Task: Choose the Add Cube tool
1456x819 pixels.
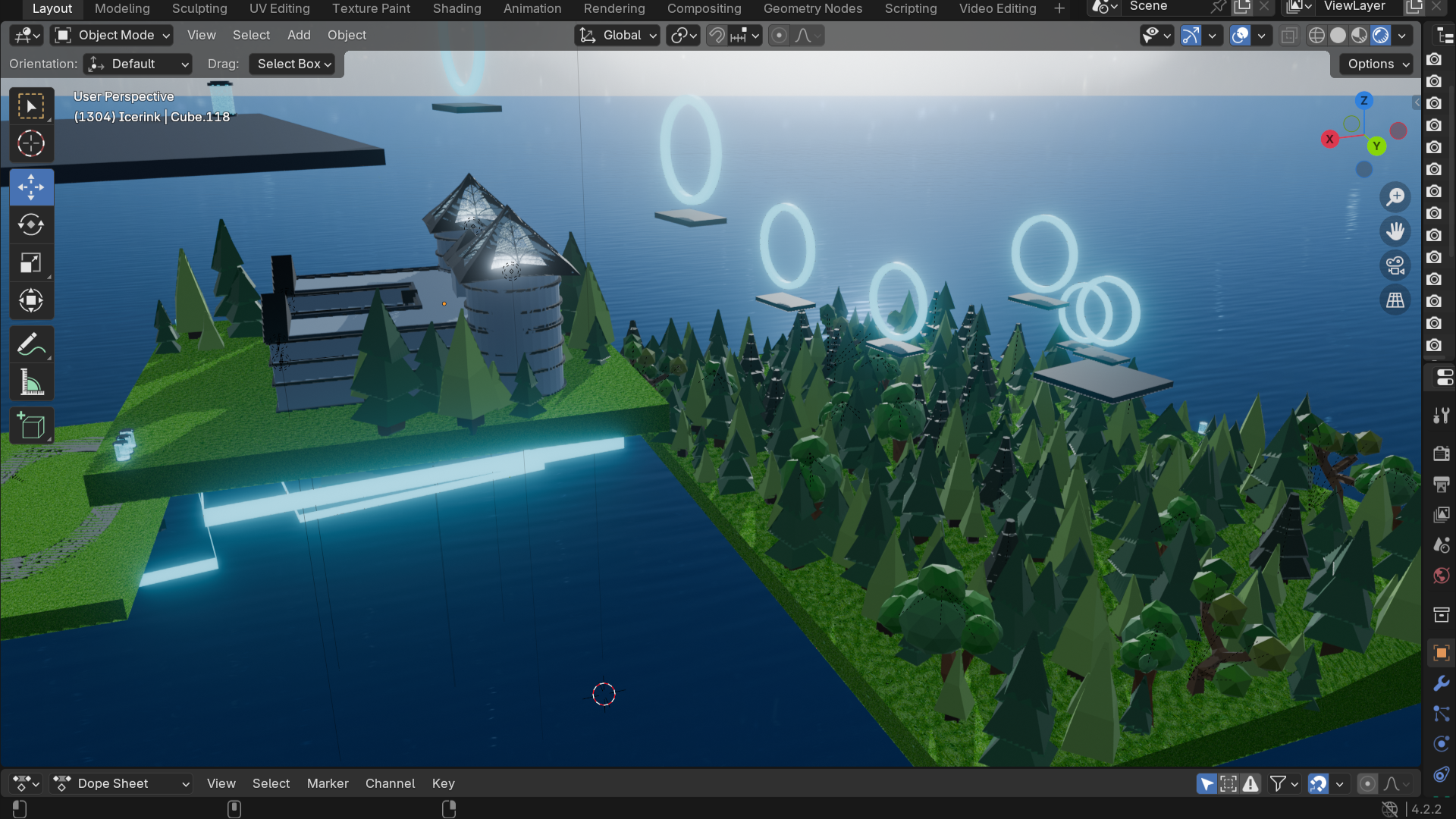Action: (31, 426)
